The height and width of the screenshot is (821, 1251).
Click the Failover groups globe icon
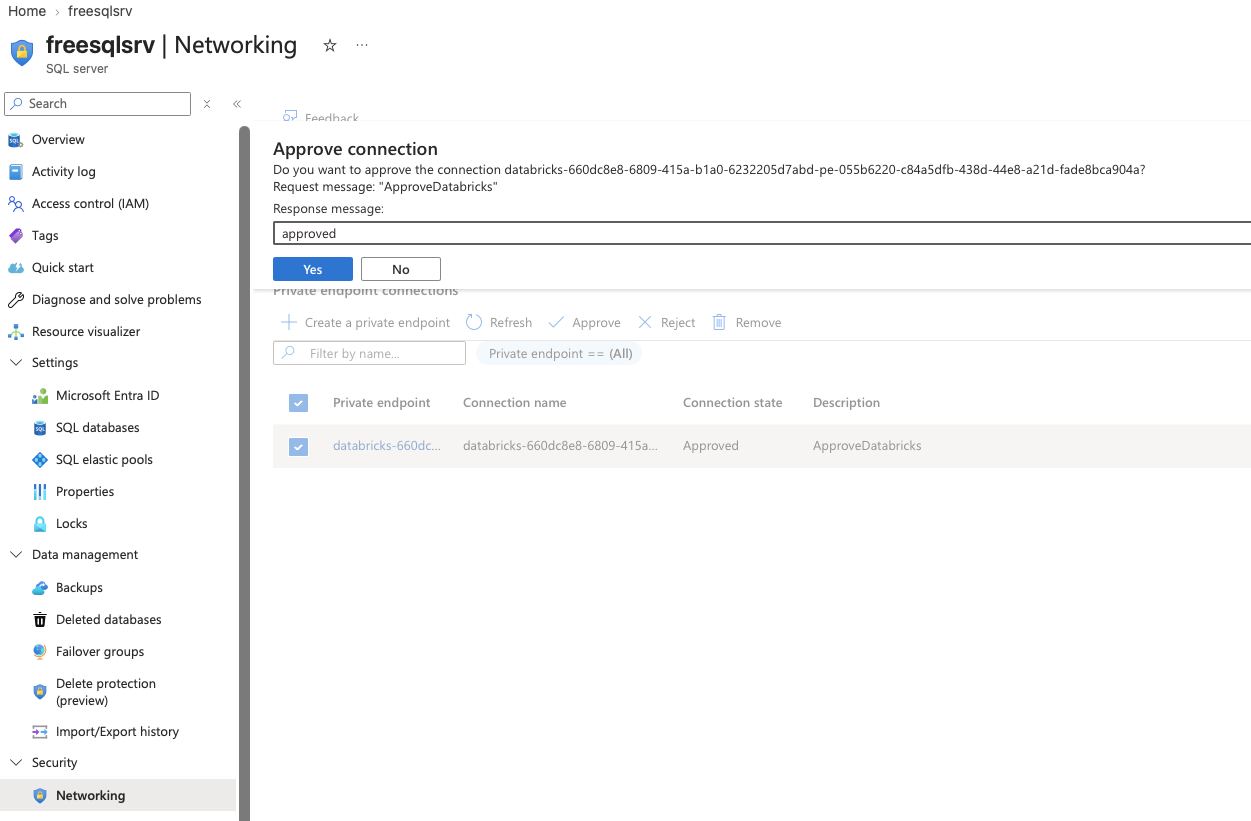coord(40,652)
